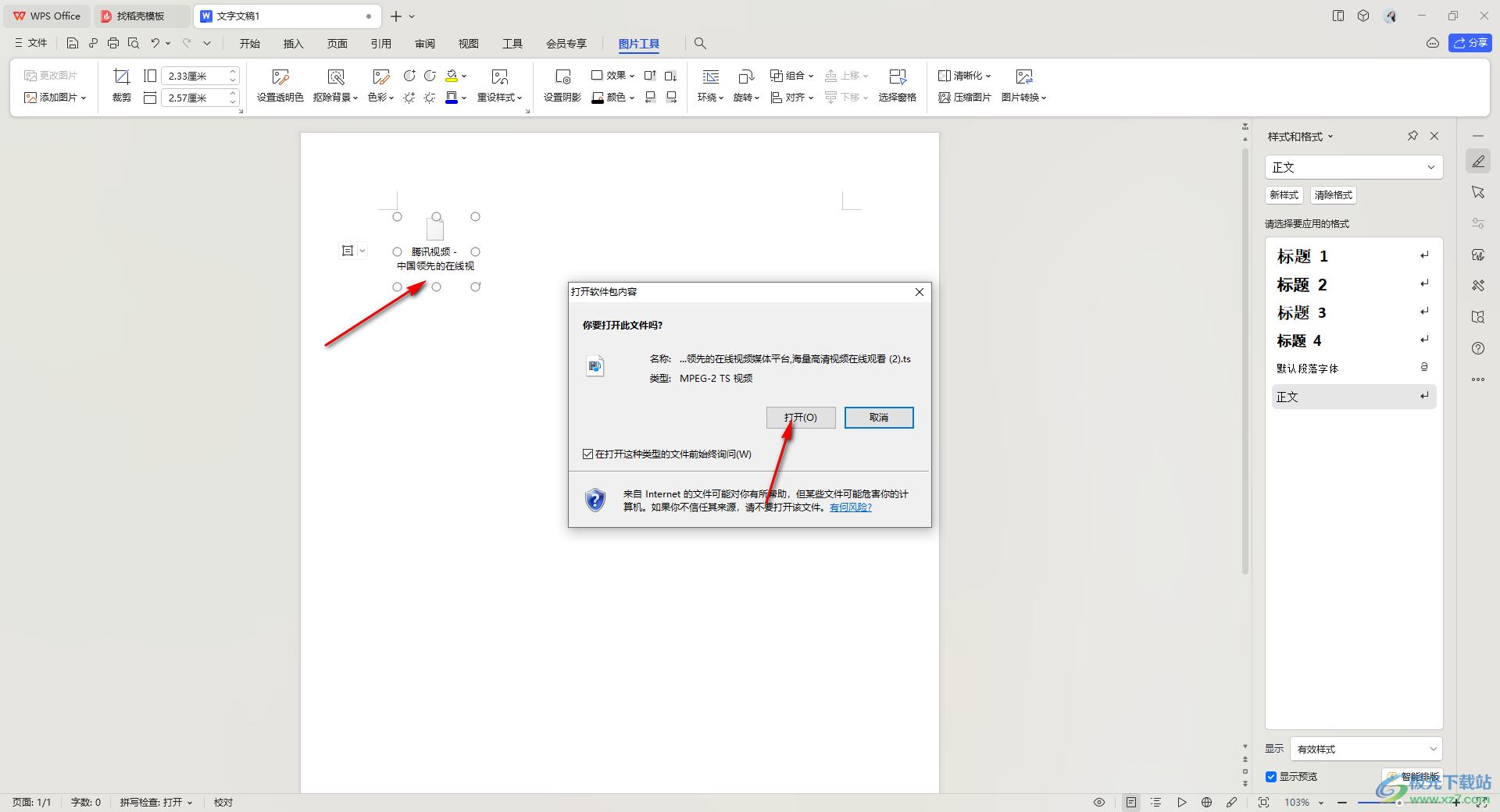
Task: Click the Print Preview icon
Action: tap(134, 44)
